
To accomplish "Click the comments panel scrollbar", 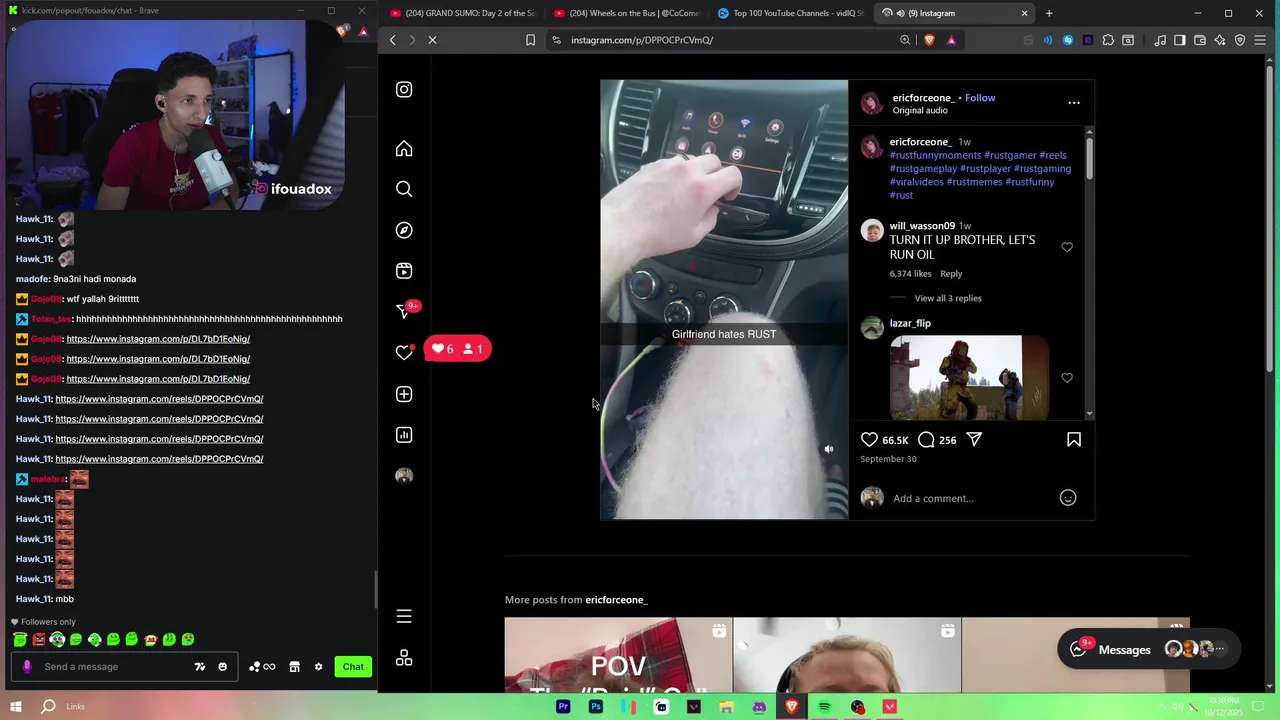I will tap(1089, 157).
